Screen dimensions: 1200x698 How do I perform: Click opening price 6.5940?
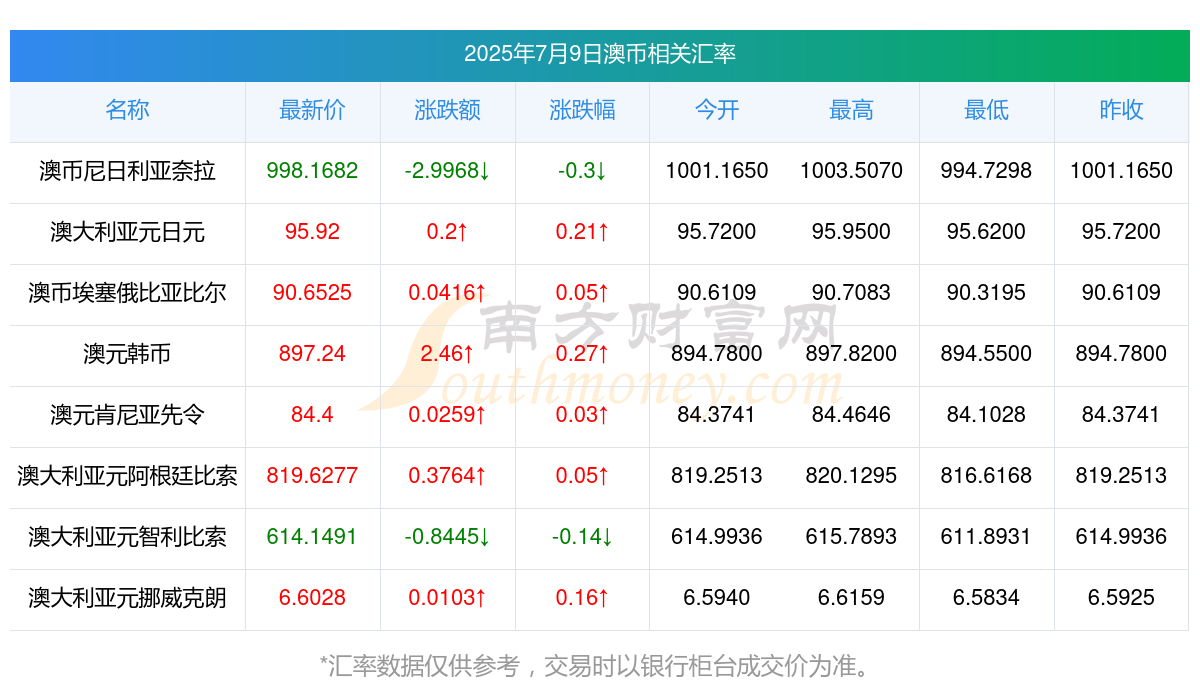(717, 598)
